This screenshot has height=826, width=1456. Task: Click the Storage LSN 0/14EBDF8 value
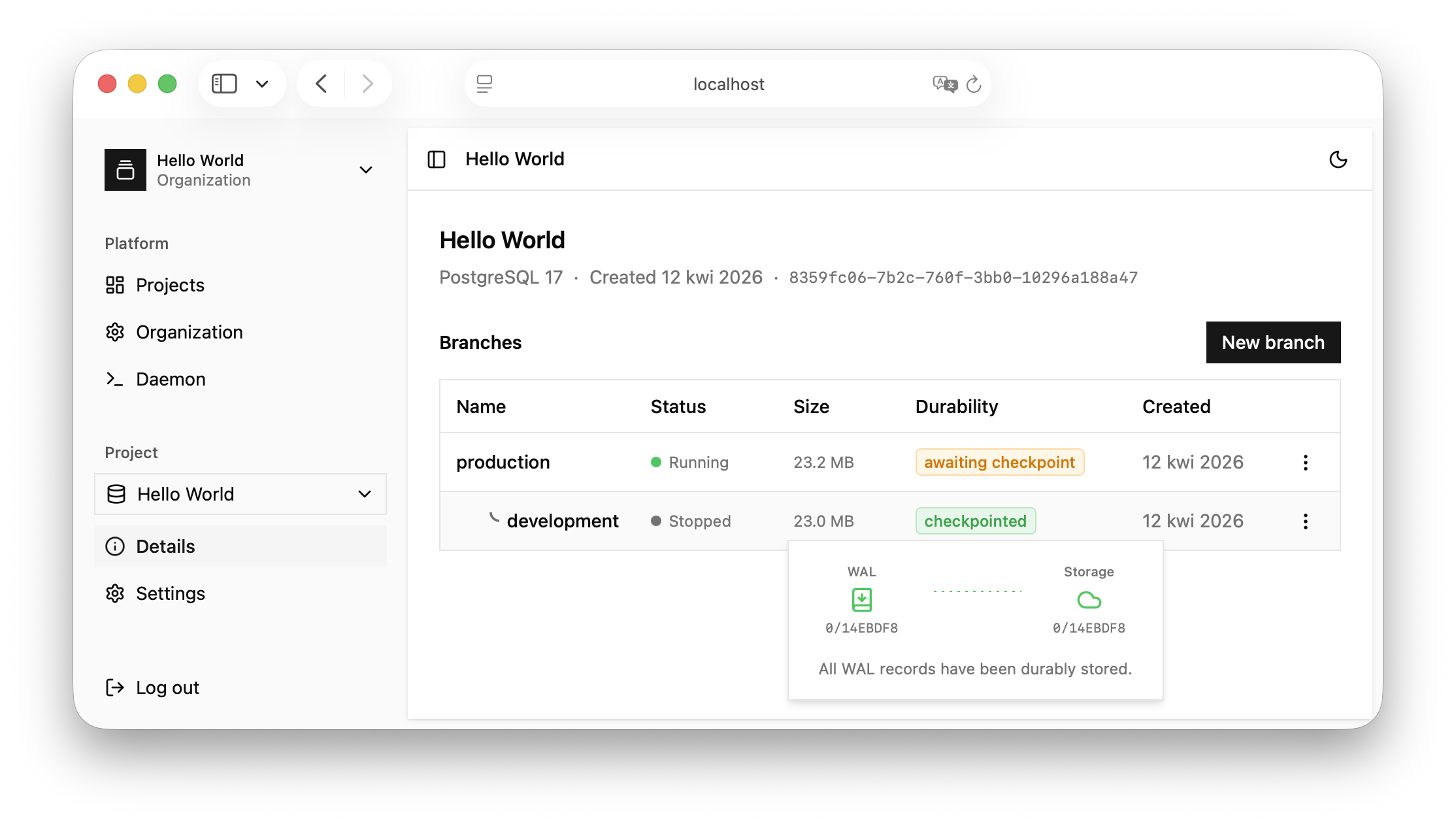pyautogui.click(x=1089, y=628)
